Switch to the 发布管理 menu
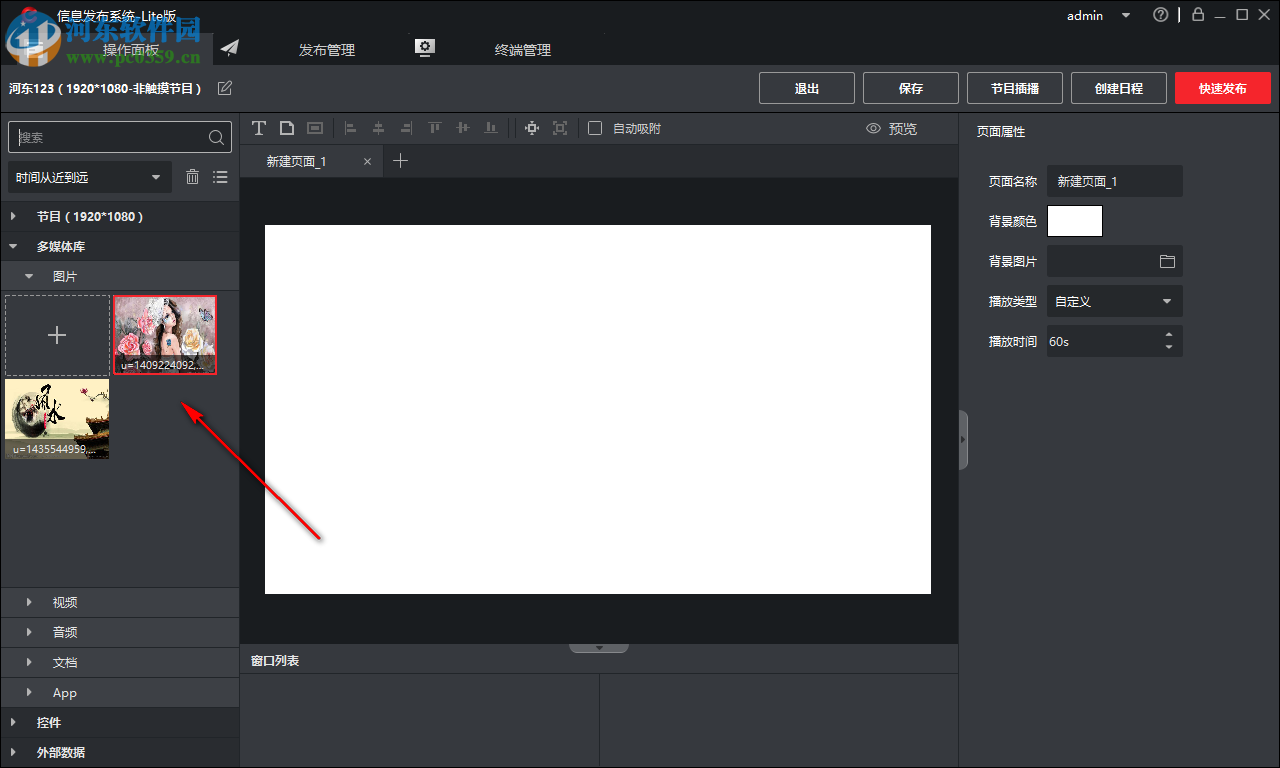Screen dimensions: 1280x768 [x=326, y=48]
